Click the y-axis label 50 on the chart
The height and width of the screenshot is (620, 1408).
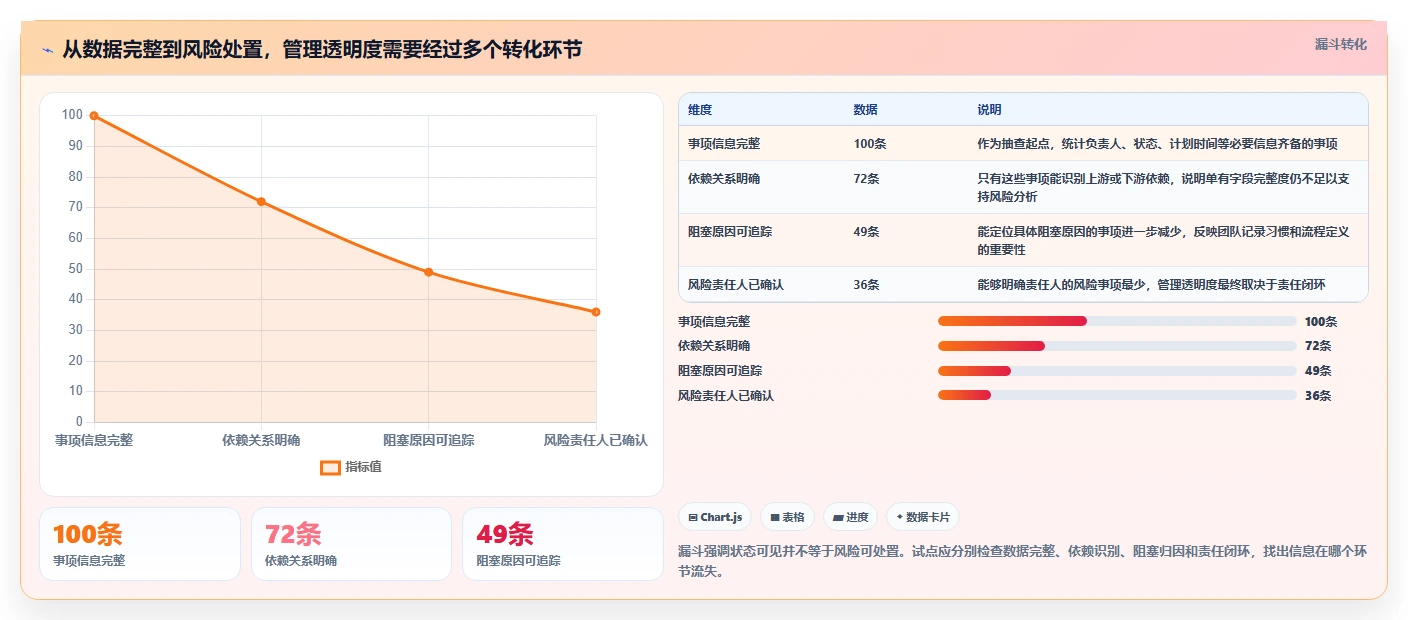point(75,268)
